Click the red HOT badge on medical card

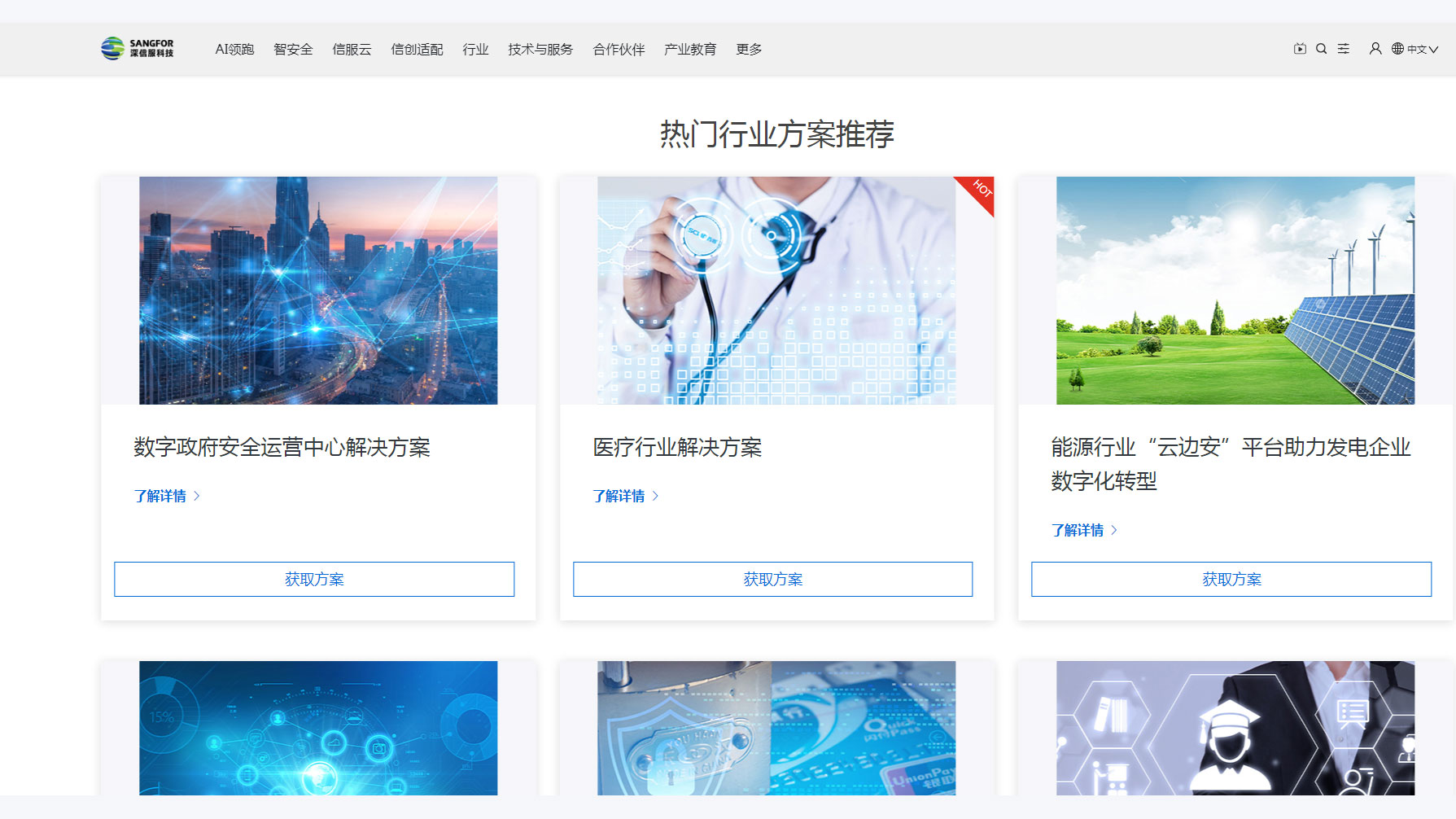click(981, 191)
